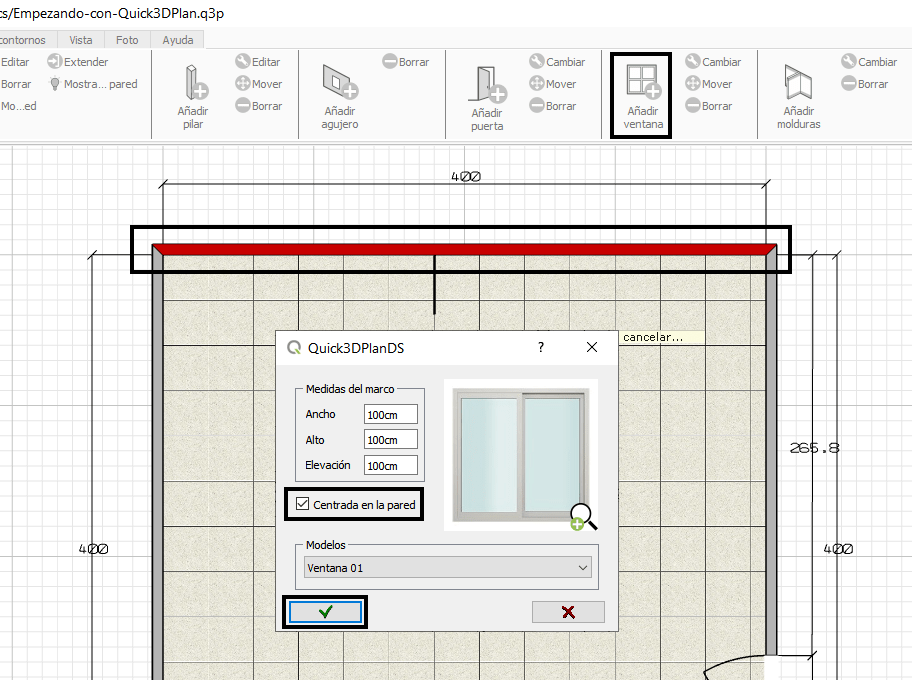This screenshot has width=912, height=680.
Task: Choose Mover in the pillar group
Action: point(259,84)
